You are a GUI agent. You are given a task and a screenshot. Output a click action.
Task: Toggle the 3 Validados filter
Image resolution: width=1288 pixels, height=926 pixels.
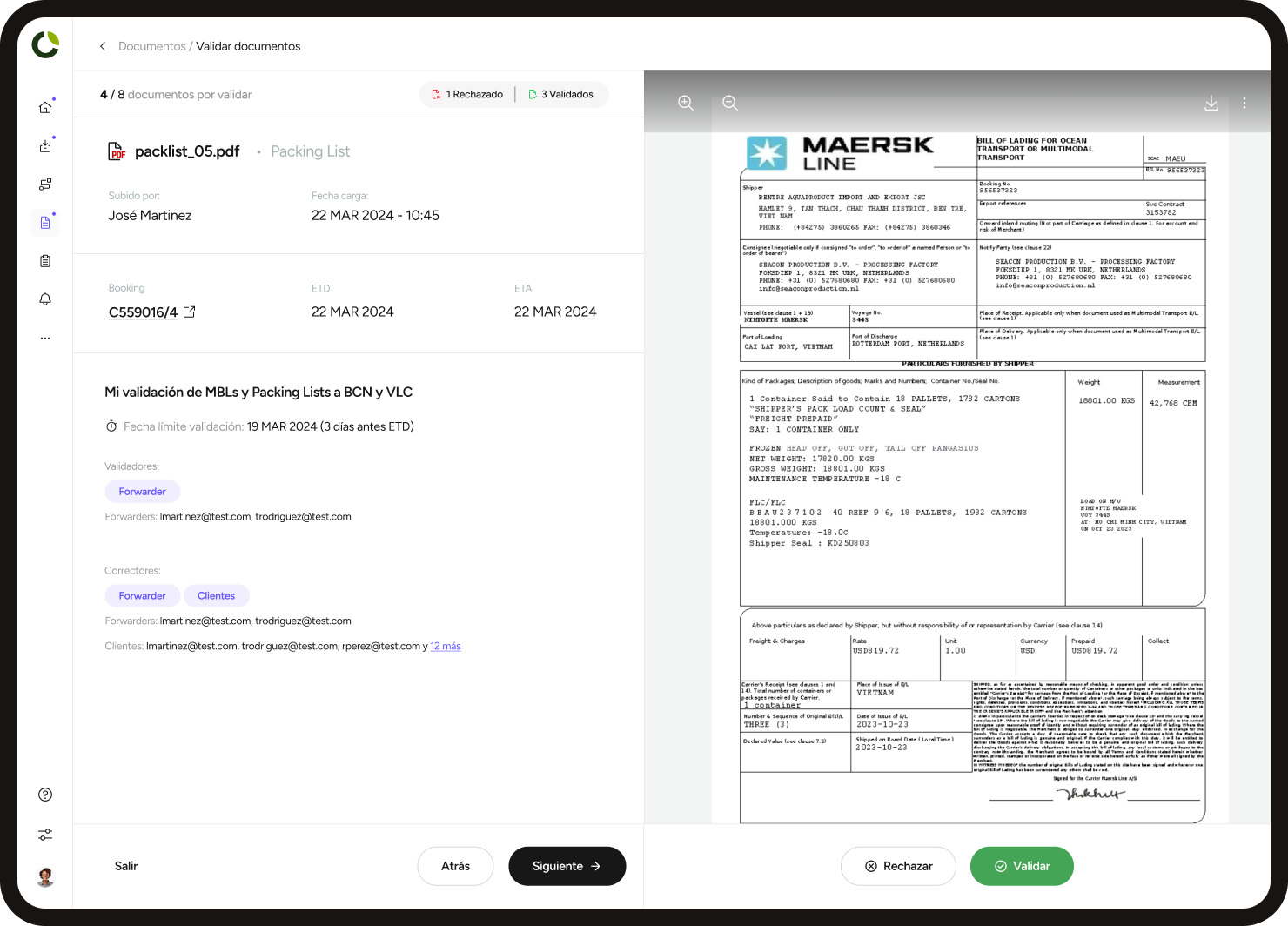[x=562, y=94]
